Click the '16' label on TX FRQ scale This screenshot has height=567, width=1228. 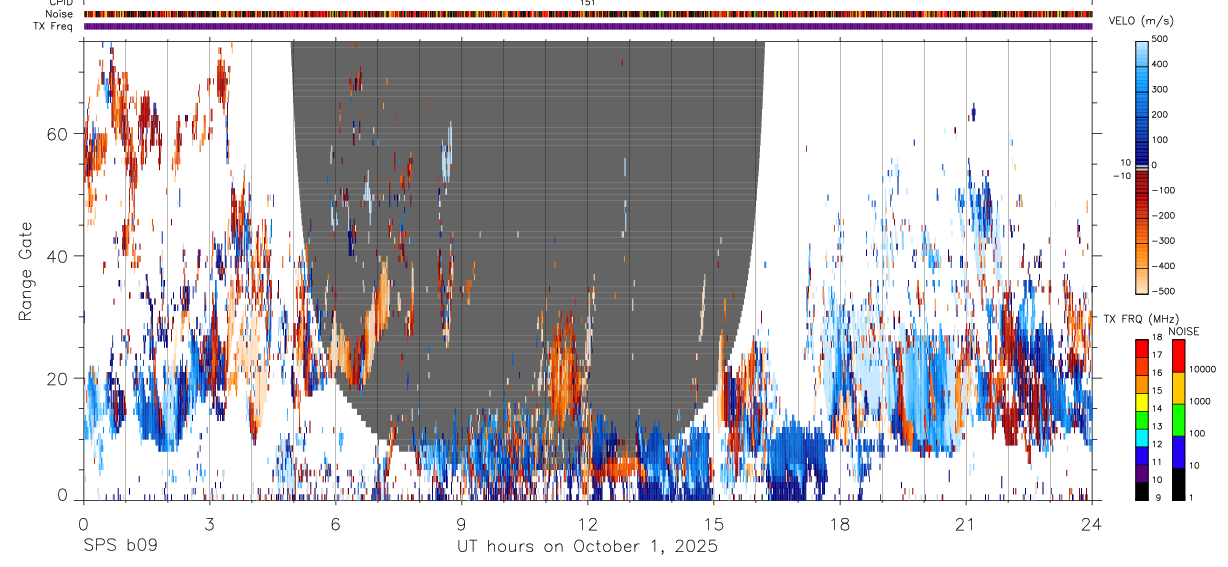[1158, 372]
